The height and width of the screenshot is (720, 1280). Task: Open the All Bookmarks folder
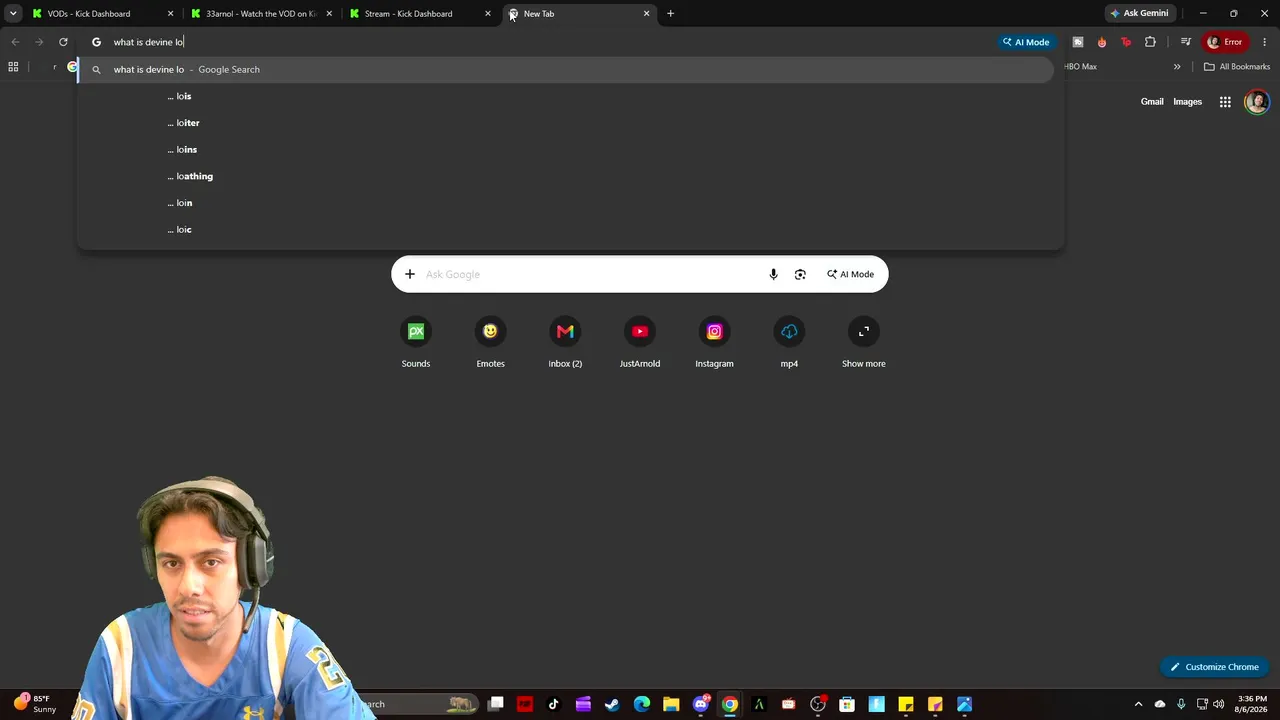pyautogui.click(x=1237, y=67)
